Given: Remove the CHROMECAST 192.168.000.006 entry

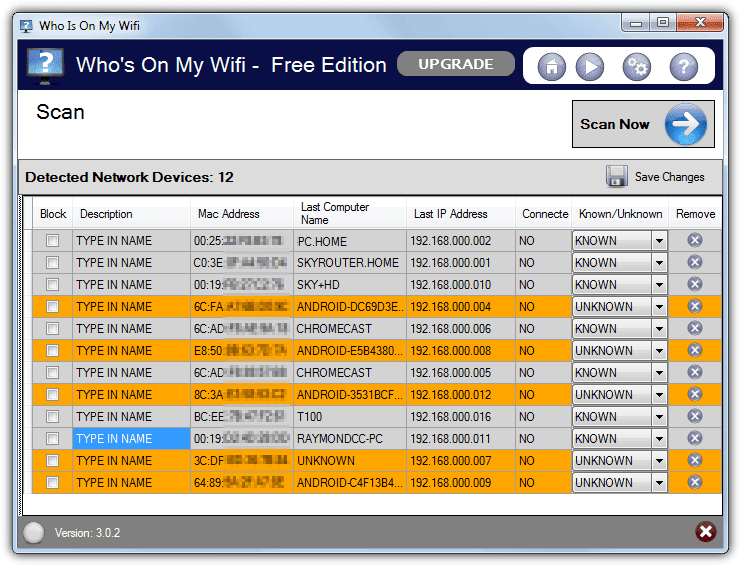Looking at the screenshot, I should tap(695, 328).
